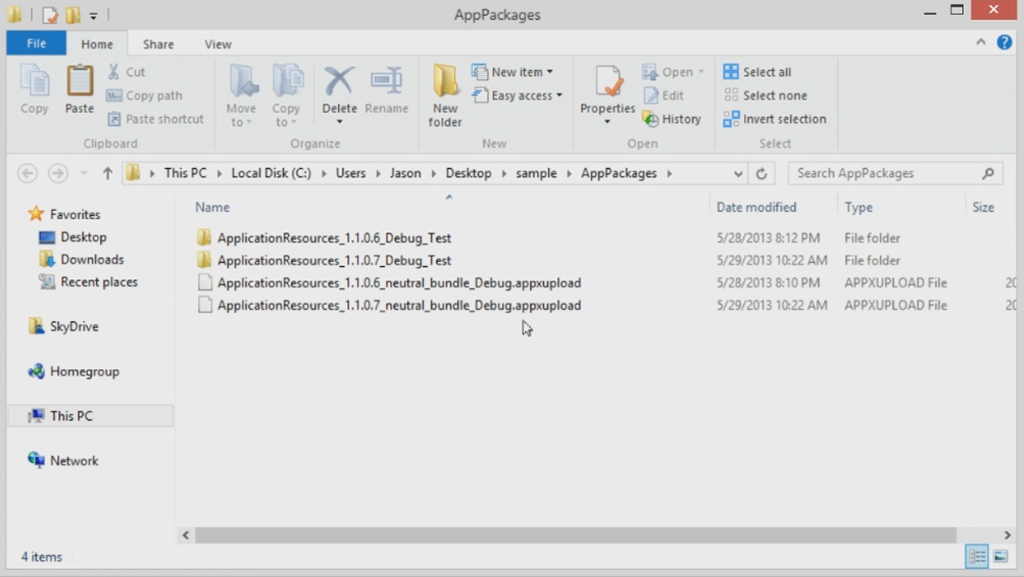
Task: Select This PC in navigation pane
Action: pyautogui.click(x=91, y=416)
